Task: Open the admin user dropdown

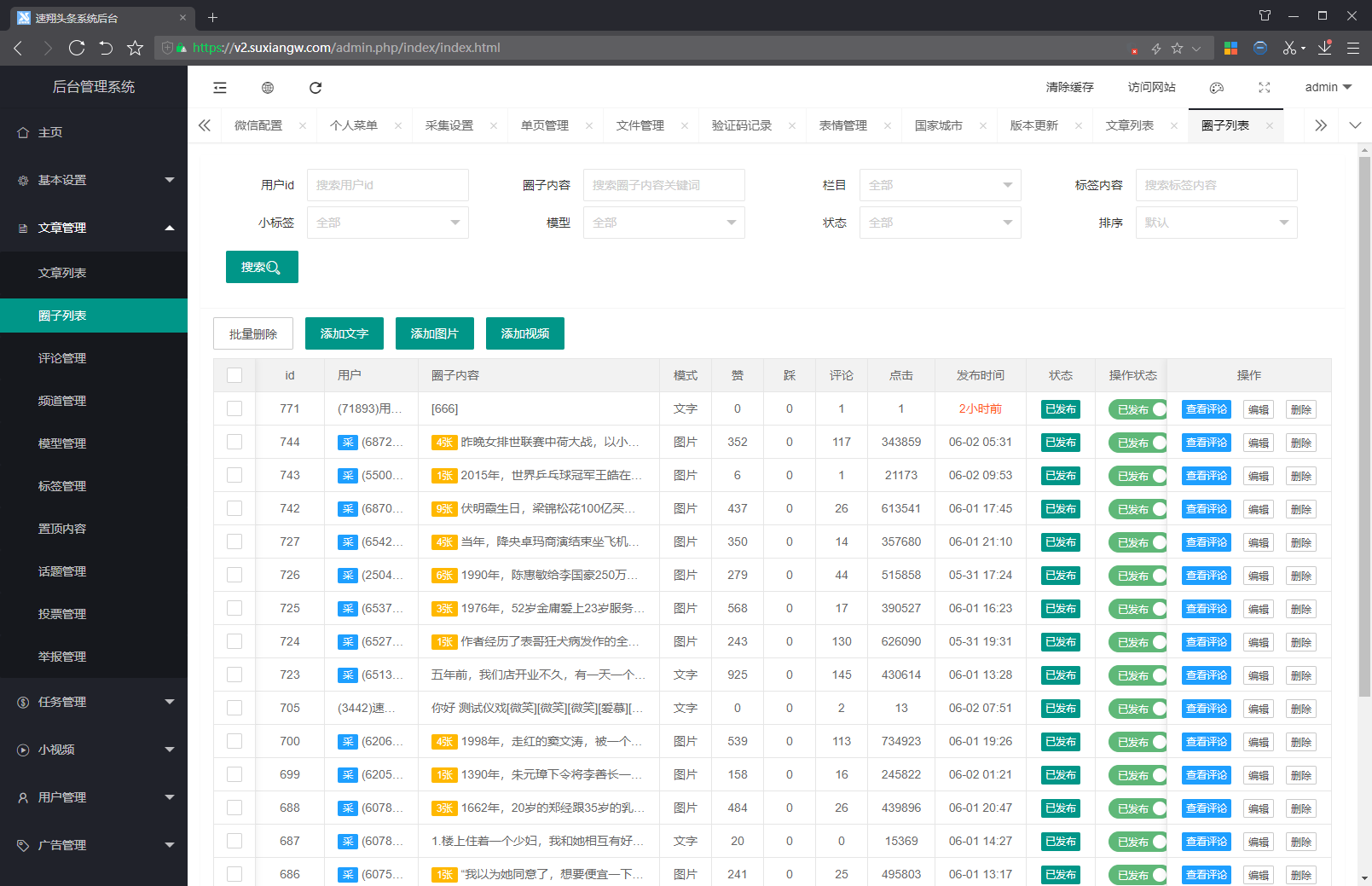Action: (1328, 87)
